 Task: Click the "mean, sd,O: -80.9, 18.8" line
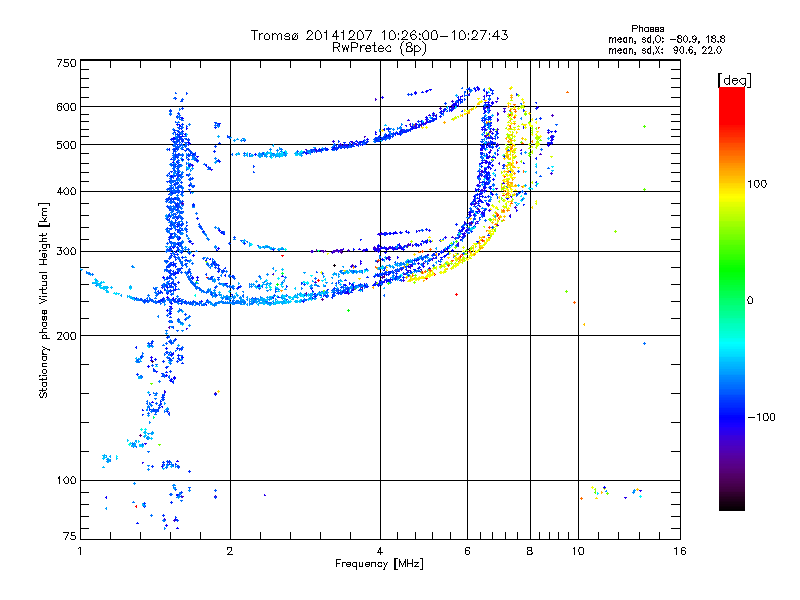tap(667, 39)
